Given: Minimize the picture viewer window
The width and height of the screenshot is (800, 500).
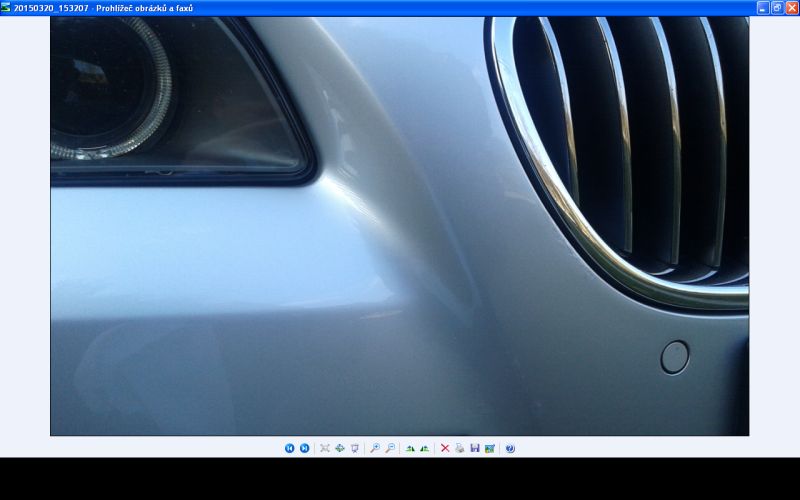Looking at the screenshot, I should pos(763,8).
